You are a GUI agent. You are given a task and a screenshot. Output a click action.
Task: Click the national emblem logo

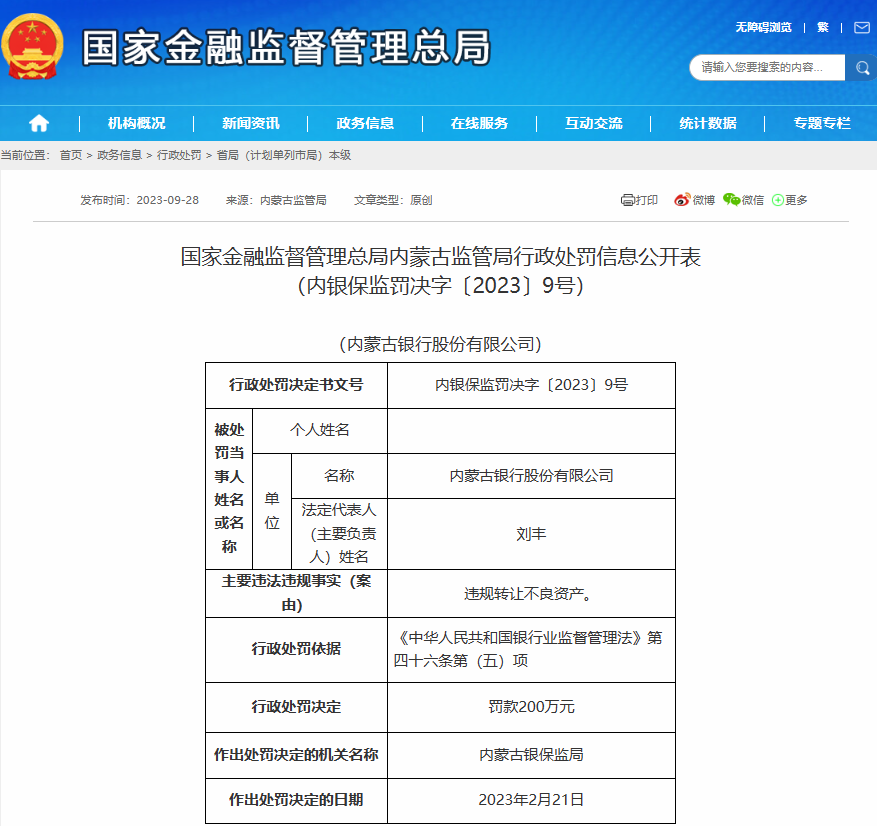coord(32,48)
